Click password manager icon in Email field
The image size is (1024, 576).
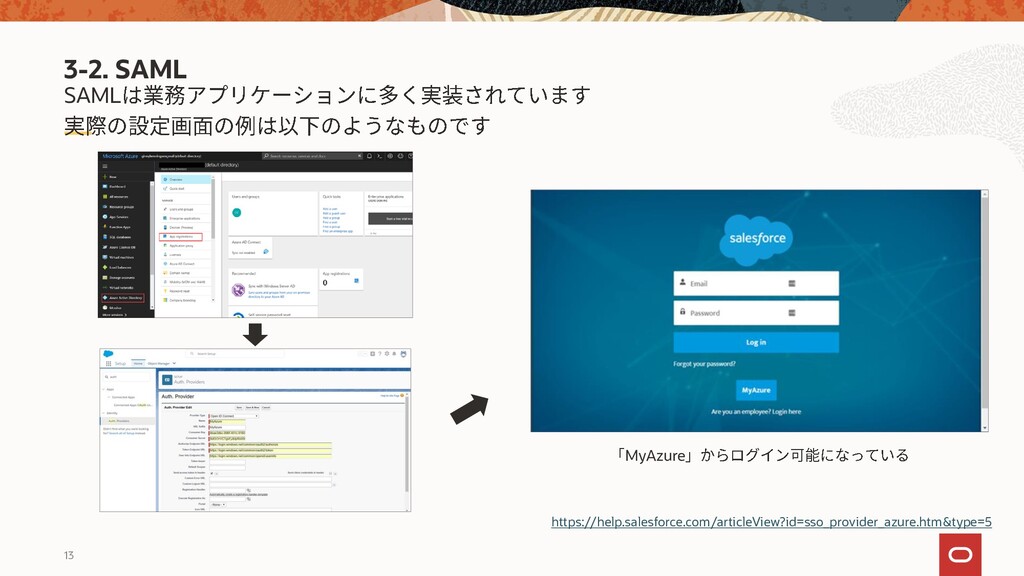pos(792,283)
